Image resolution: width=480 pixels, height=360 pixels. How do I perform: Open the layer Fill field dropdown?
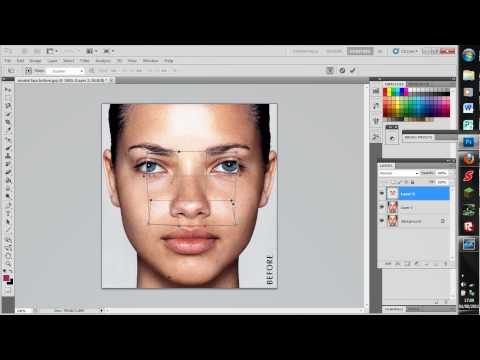[x=442, y=182]
